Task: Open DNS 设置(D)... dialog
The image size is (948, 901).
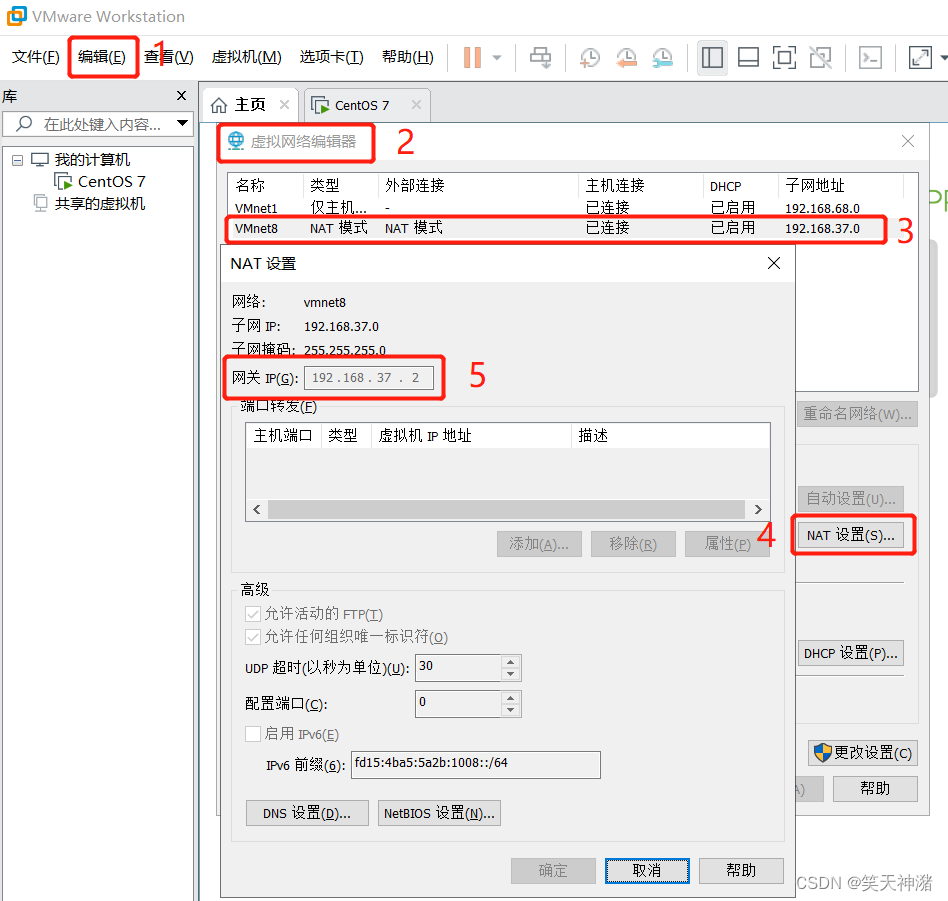Action: point(307,813)
